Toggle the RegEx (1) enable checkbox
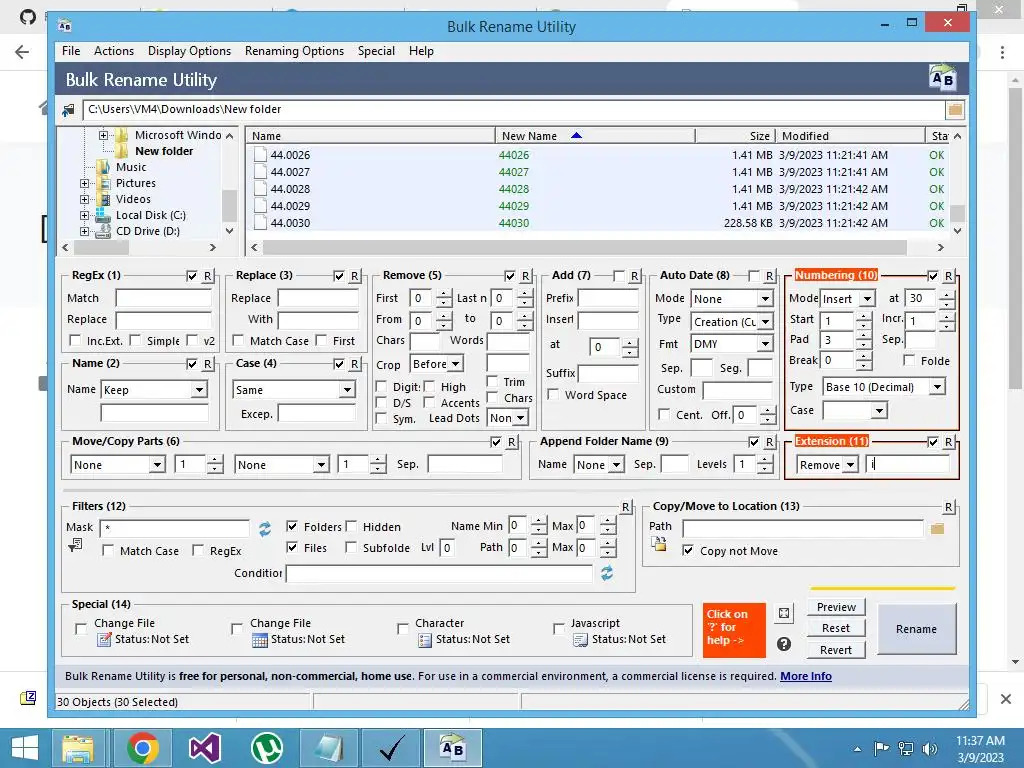This screenshot has height=768, width=1024. [x=192, y=276]
